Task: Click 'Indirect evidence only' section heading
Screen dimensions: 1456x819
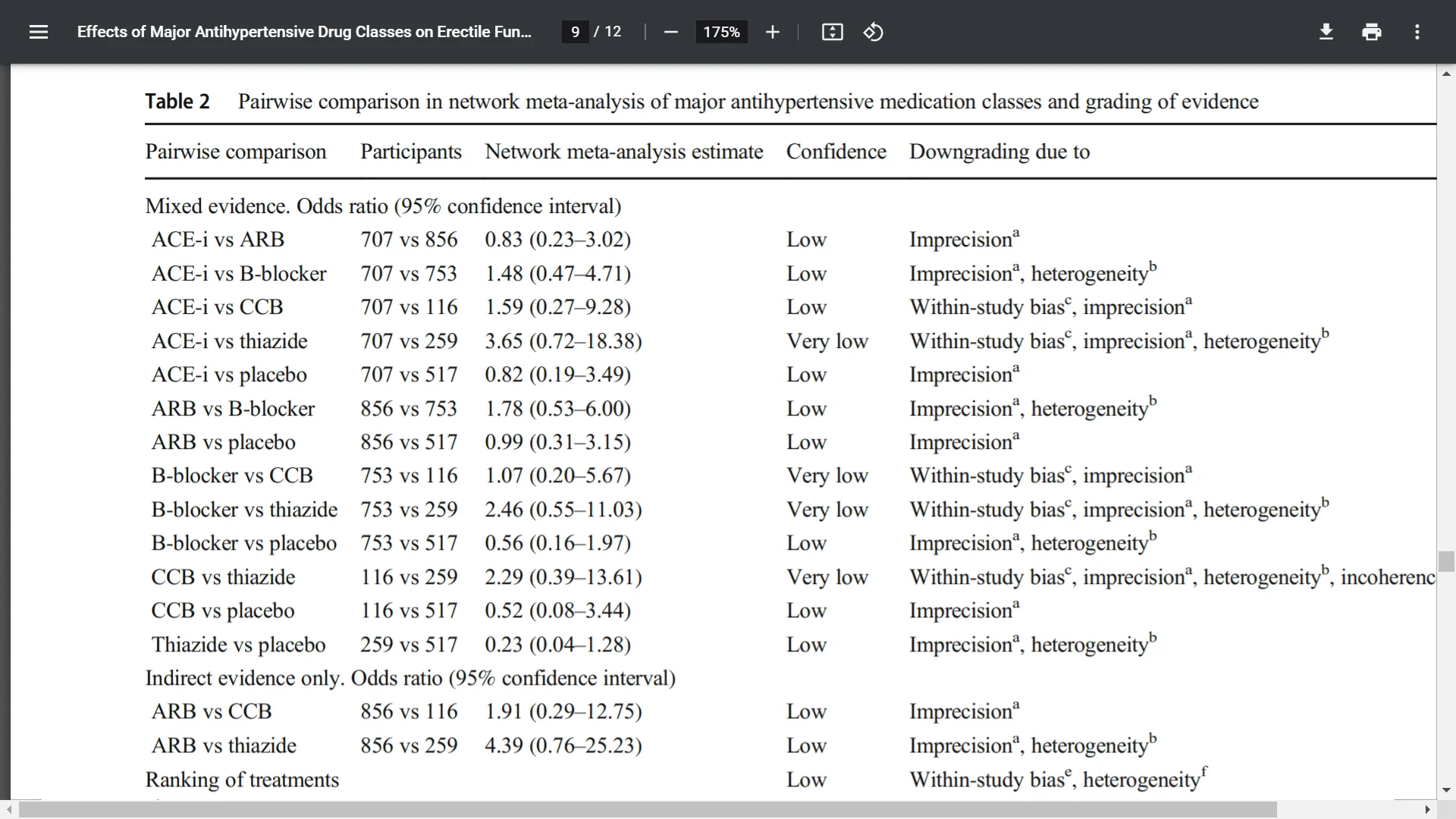Action: point(410,678)
